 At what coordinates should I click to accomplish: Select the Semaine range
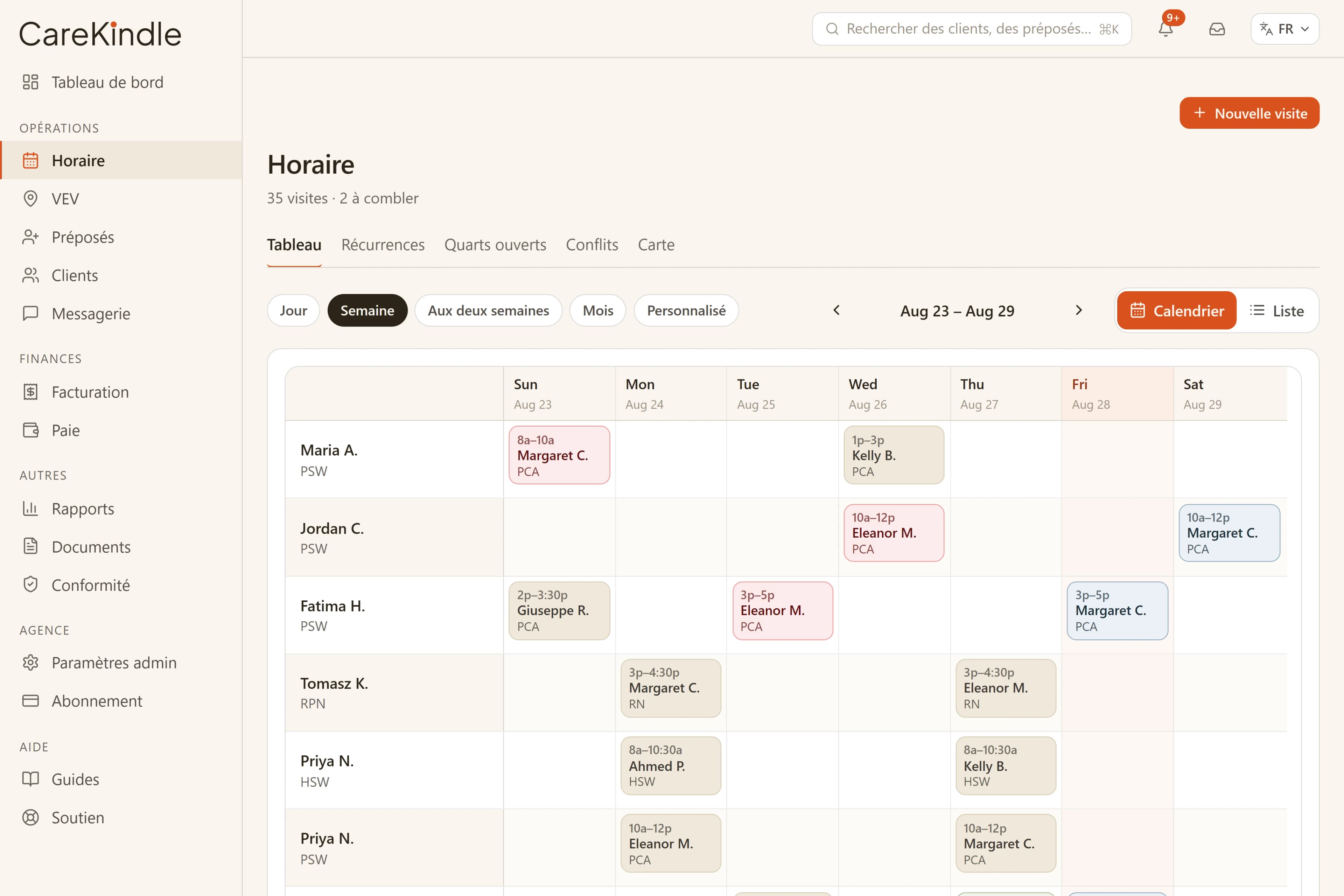pyautogui.click(x=367, y=310)
